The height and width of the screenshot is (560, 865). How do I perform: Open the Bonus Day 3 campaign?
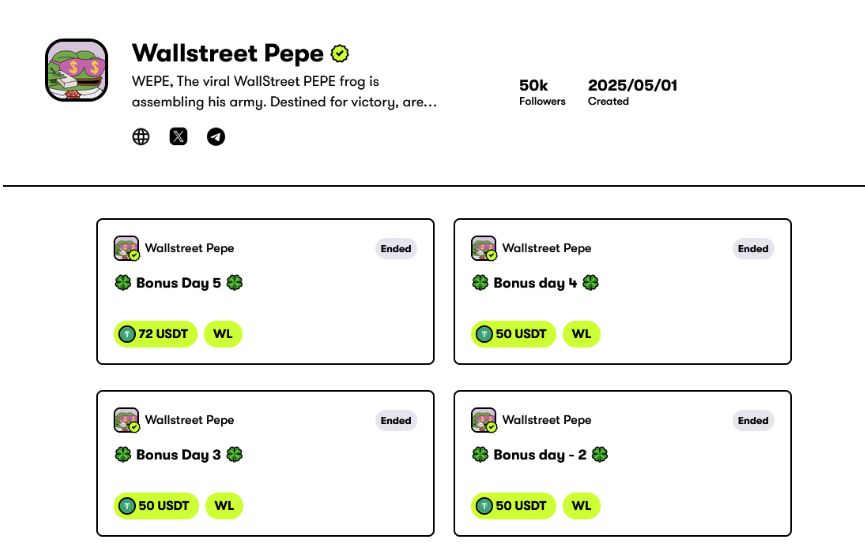[x=179, y=455]
